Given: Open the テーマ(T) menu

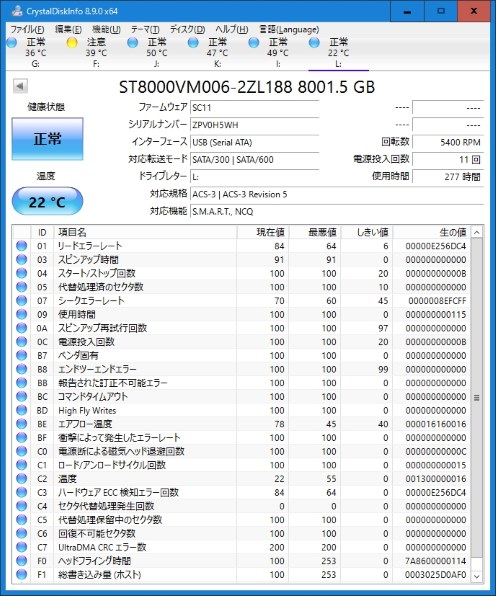Looking at the screenshot, I should 145,29.
